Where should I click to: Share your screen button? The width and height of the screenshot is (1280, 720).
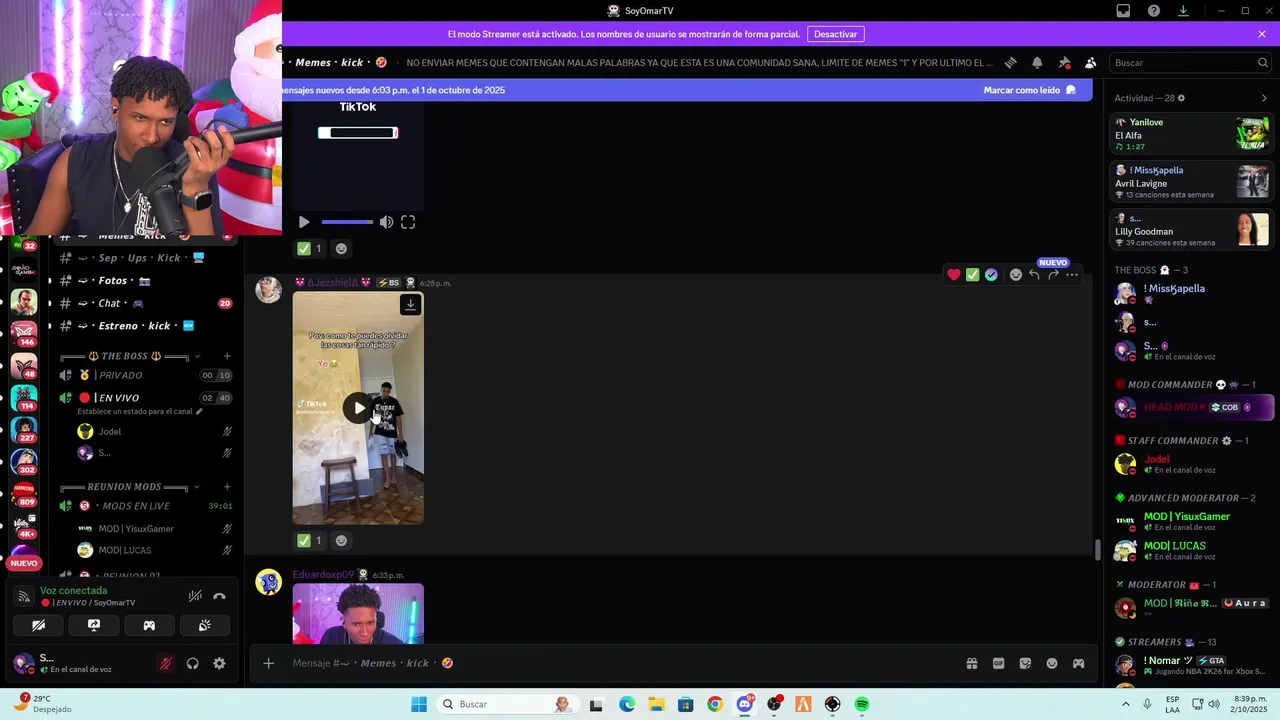(x=94, y=625)
